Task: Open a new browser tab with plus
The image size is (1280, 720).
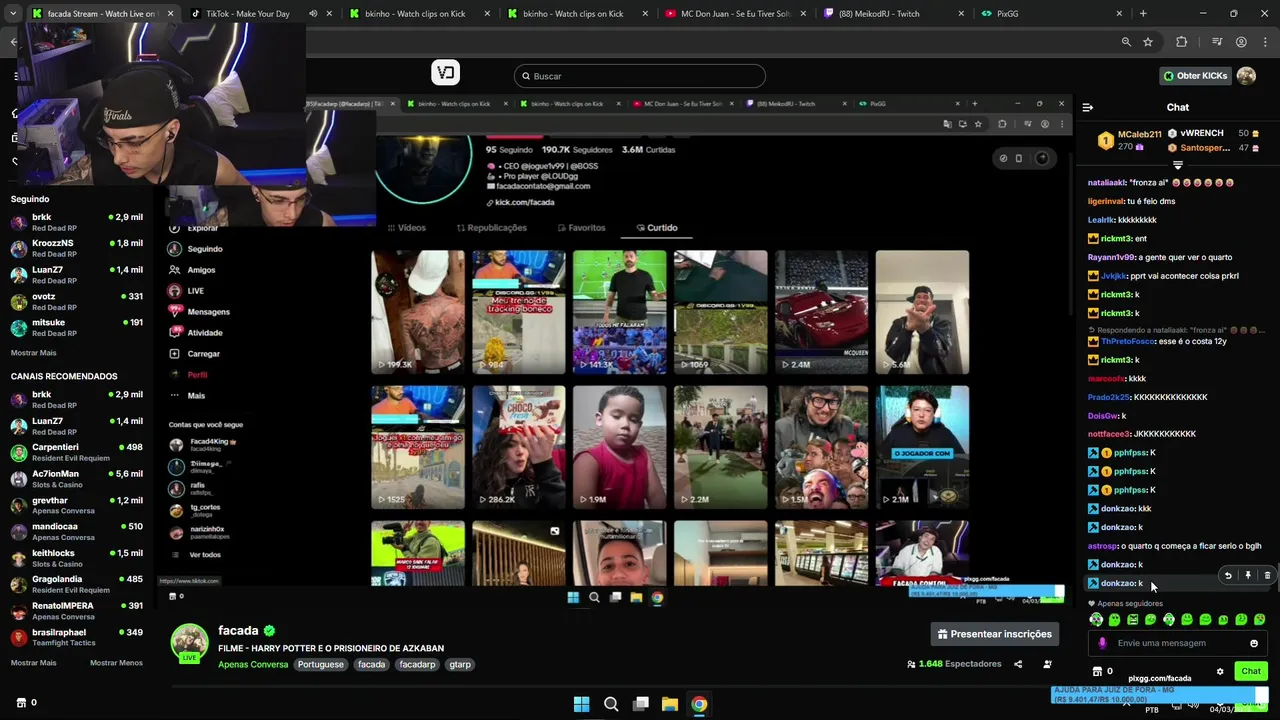Action: click(x=1143, y=14)
